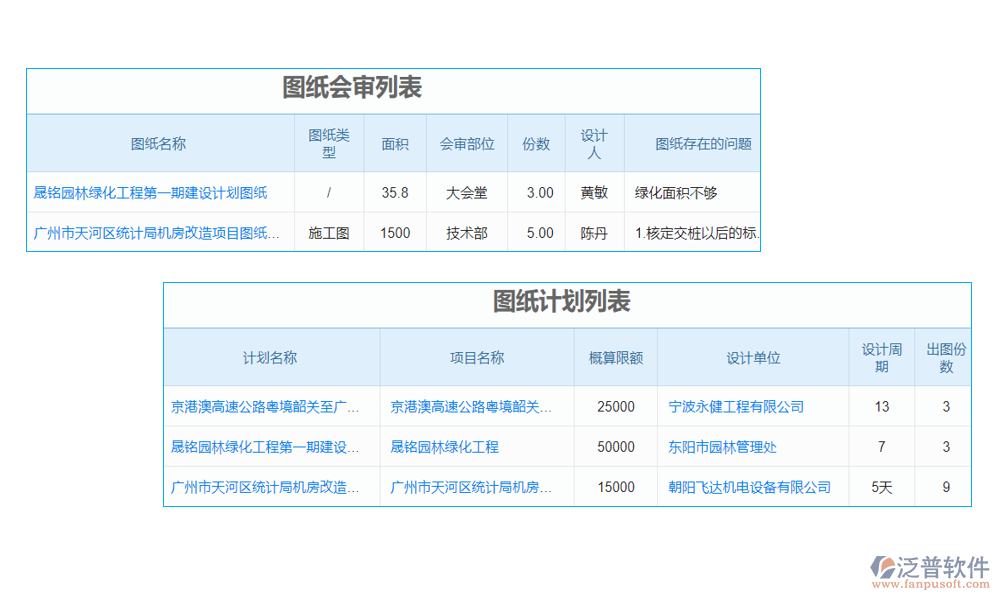Click the 图纸名称 column header
The image size is (1000, 600).
click(158, 143)
